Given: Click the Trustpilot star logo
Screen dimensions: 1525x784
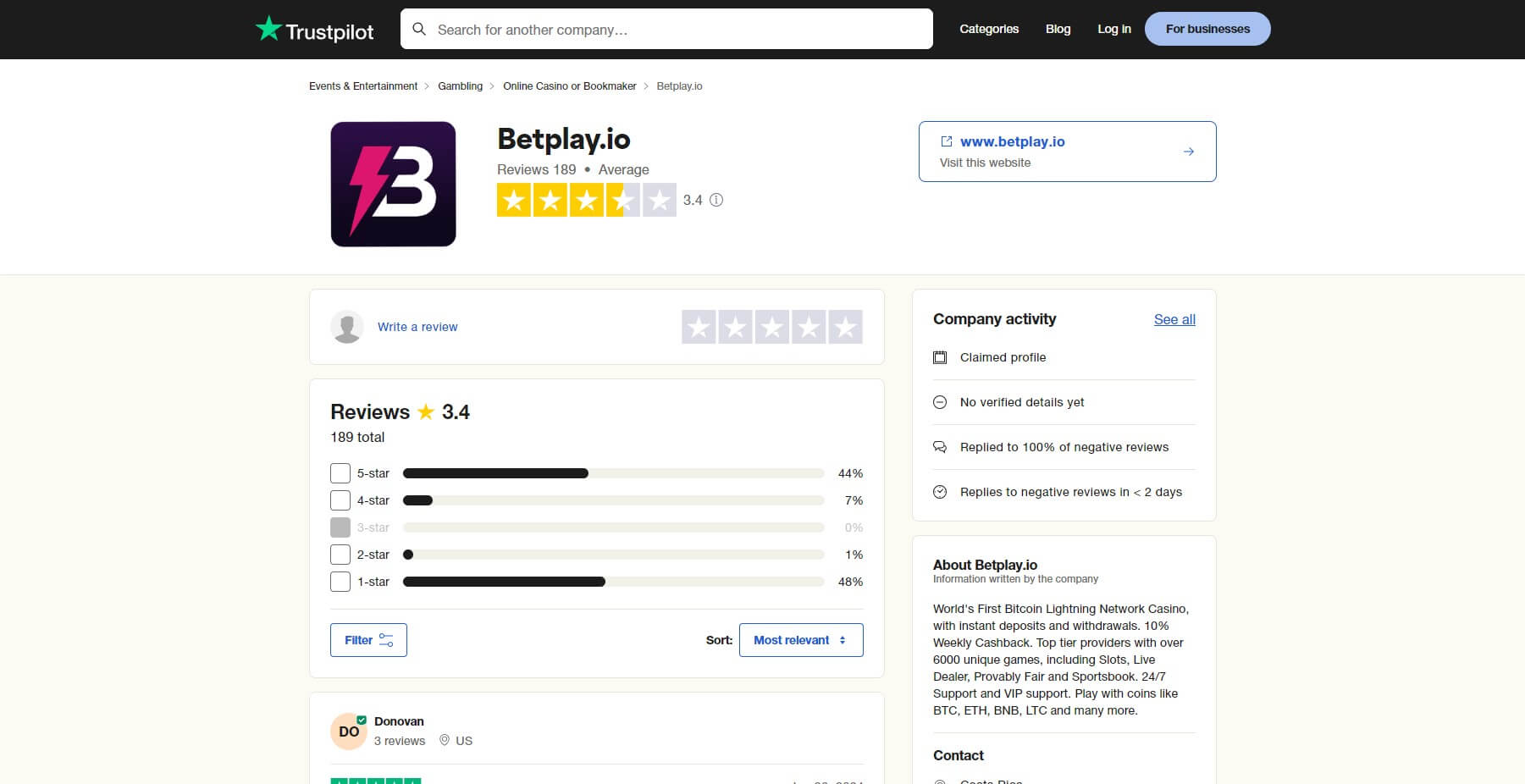Looking at the screenshot, I should 269,28.
